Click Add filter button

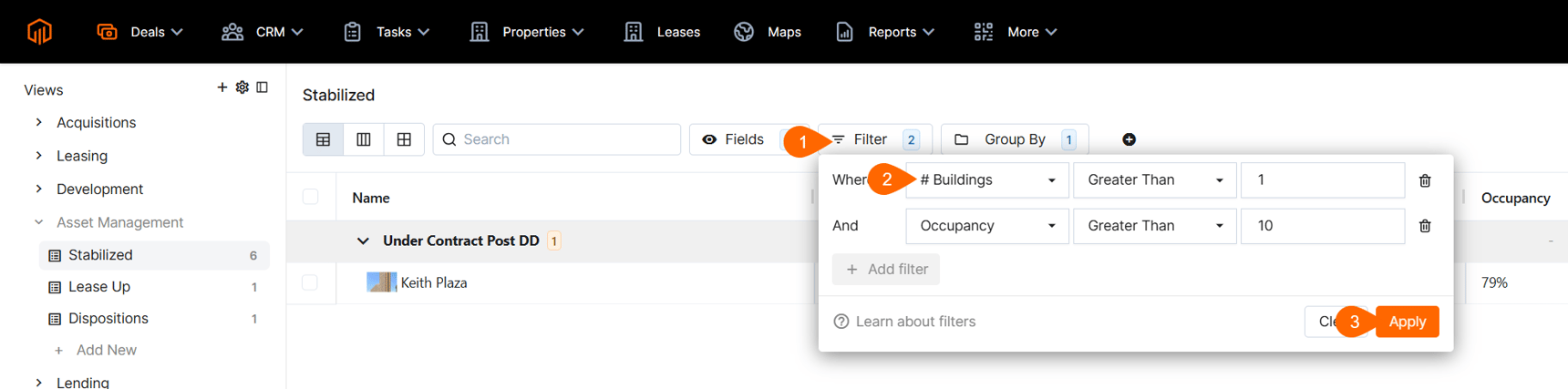(886, 270)
